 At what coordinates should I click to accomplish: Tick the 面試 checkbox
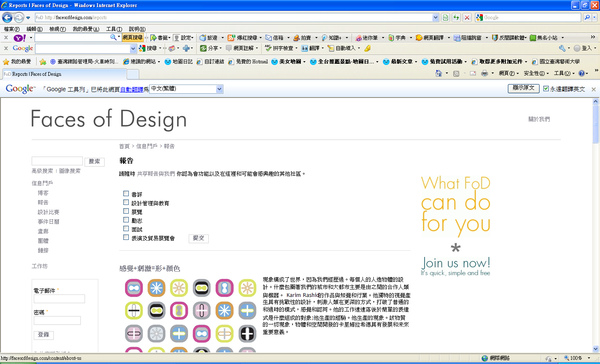(x=126, y=229)
